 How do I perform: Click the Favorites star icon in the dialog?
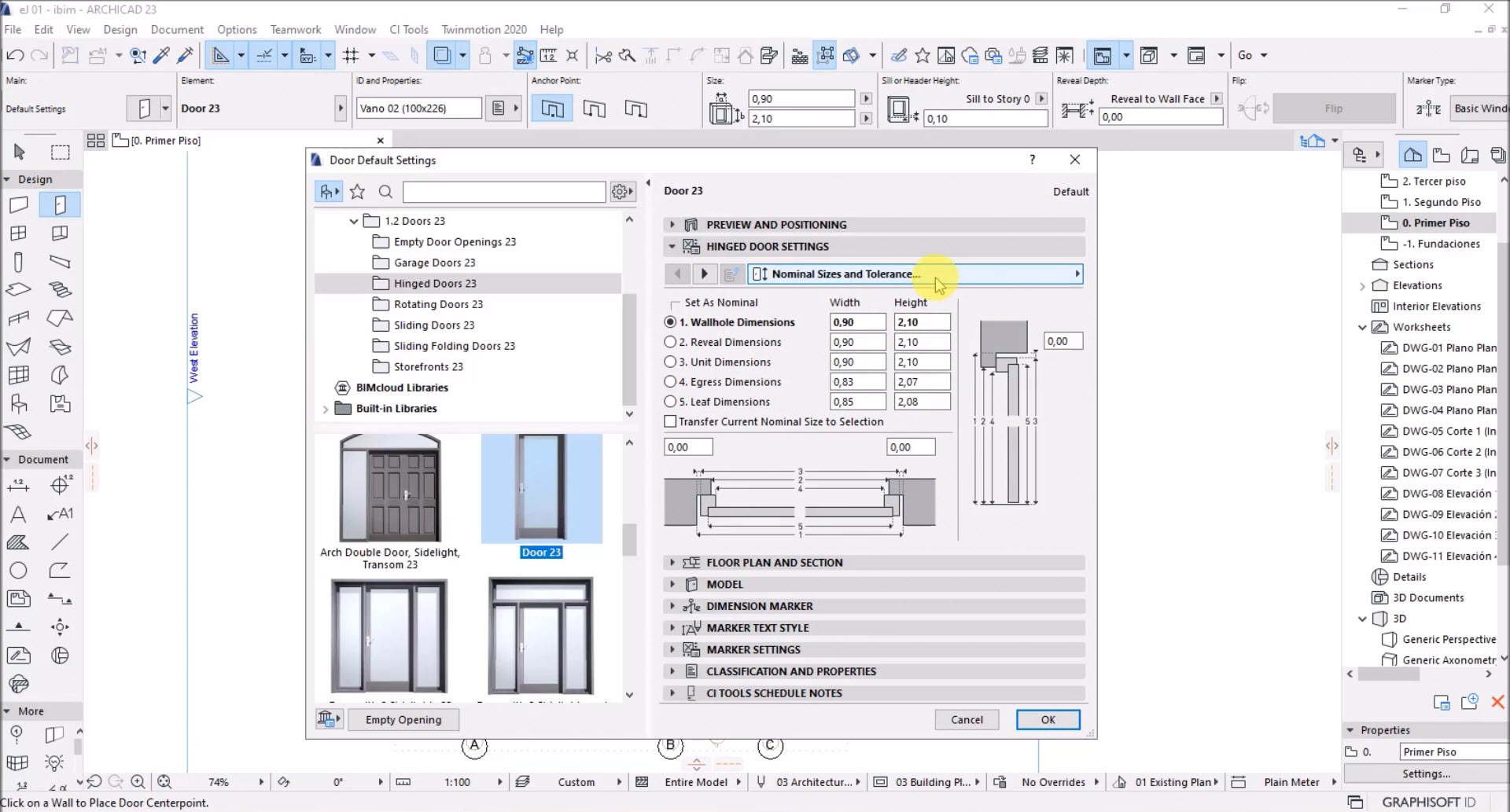(357, 192)
